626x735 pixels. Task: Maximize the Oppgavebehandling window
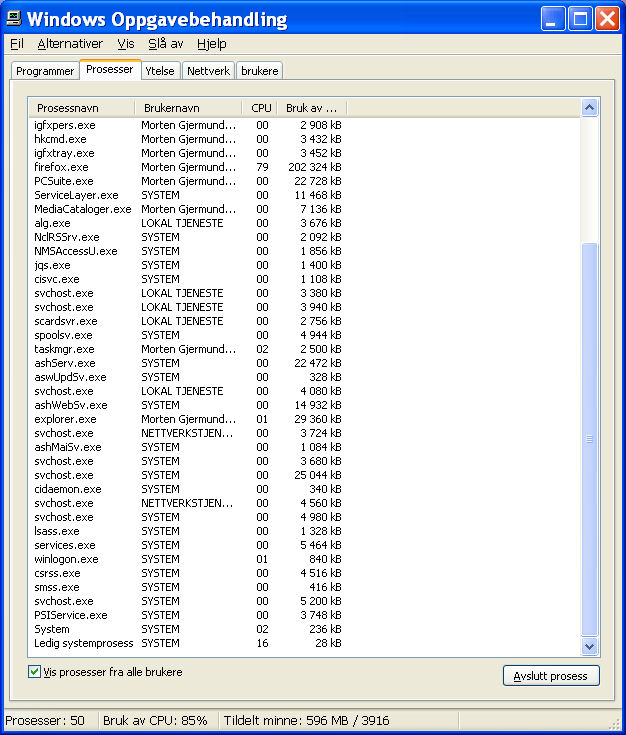[x=580, y=19]
